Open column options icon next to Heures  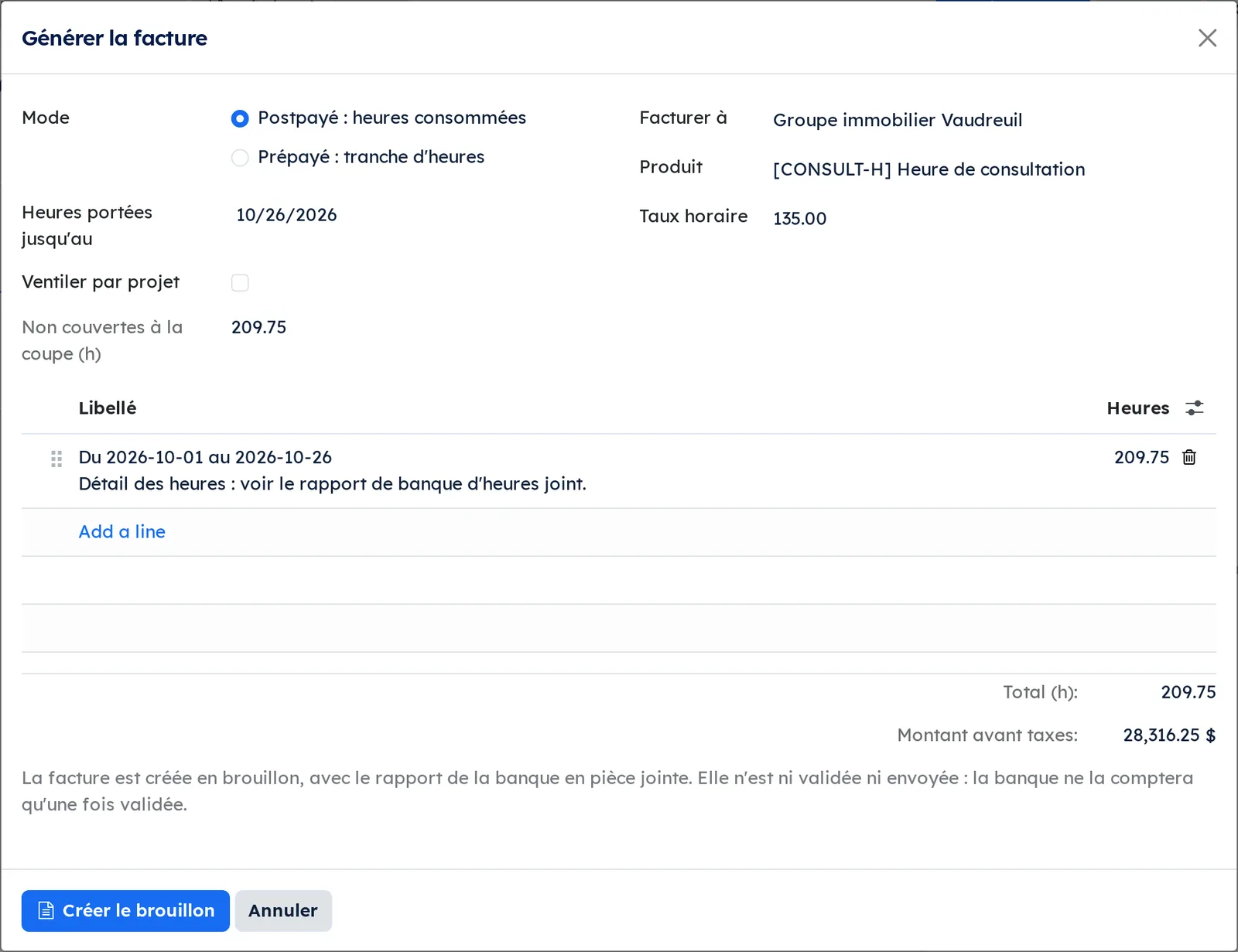tap(1195, 408)
